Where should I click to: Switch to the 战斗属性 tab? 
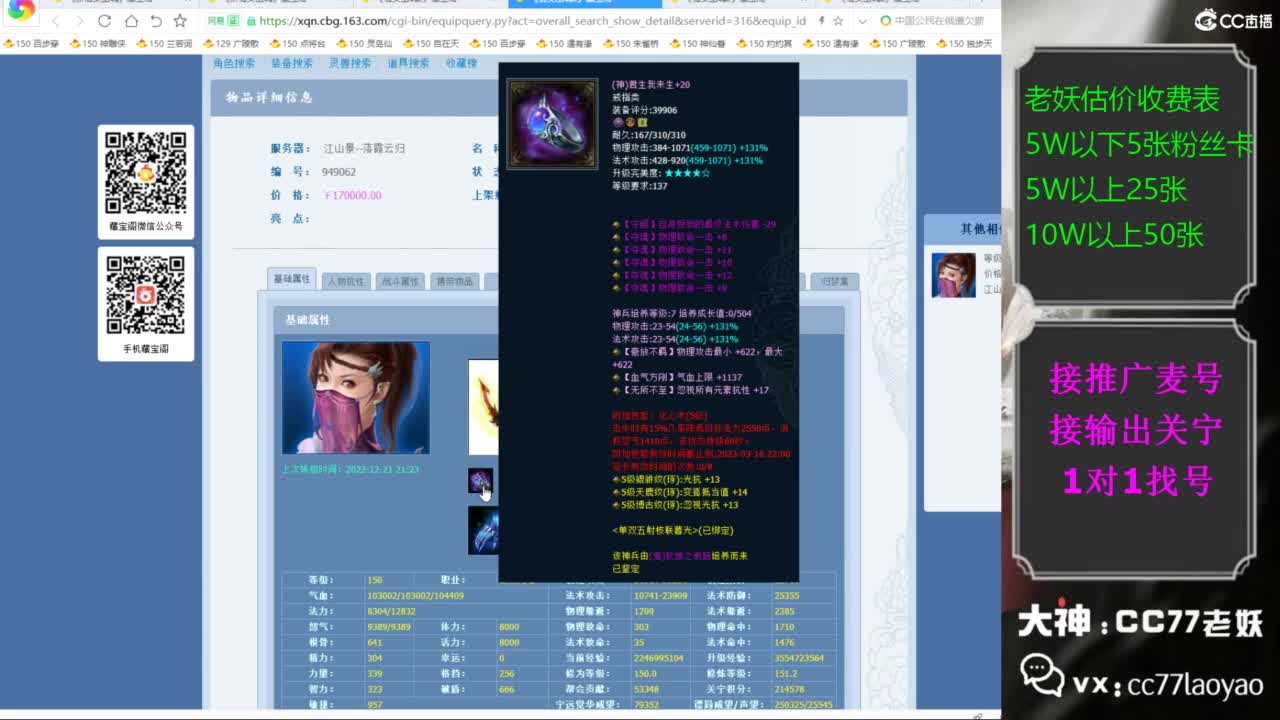click(x=400, y=282)
